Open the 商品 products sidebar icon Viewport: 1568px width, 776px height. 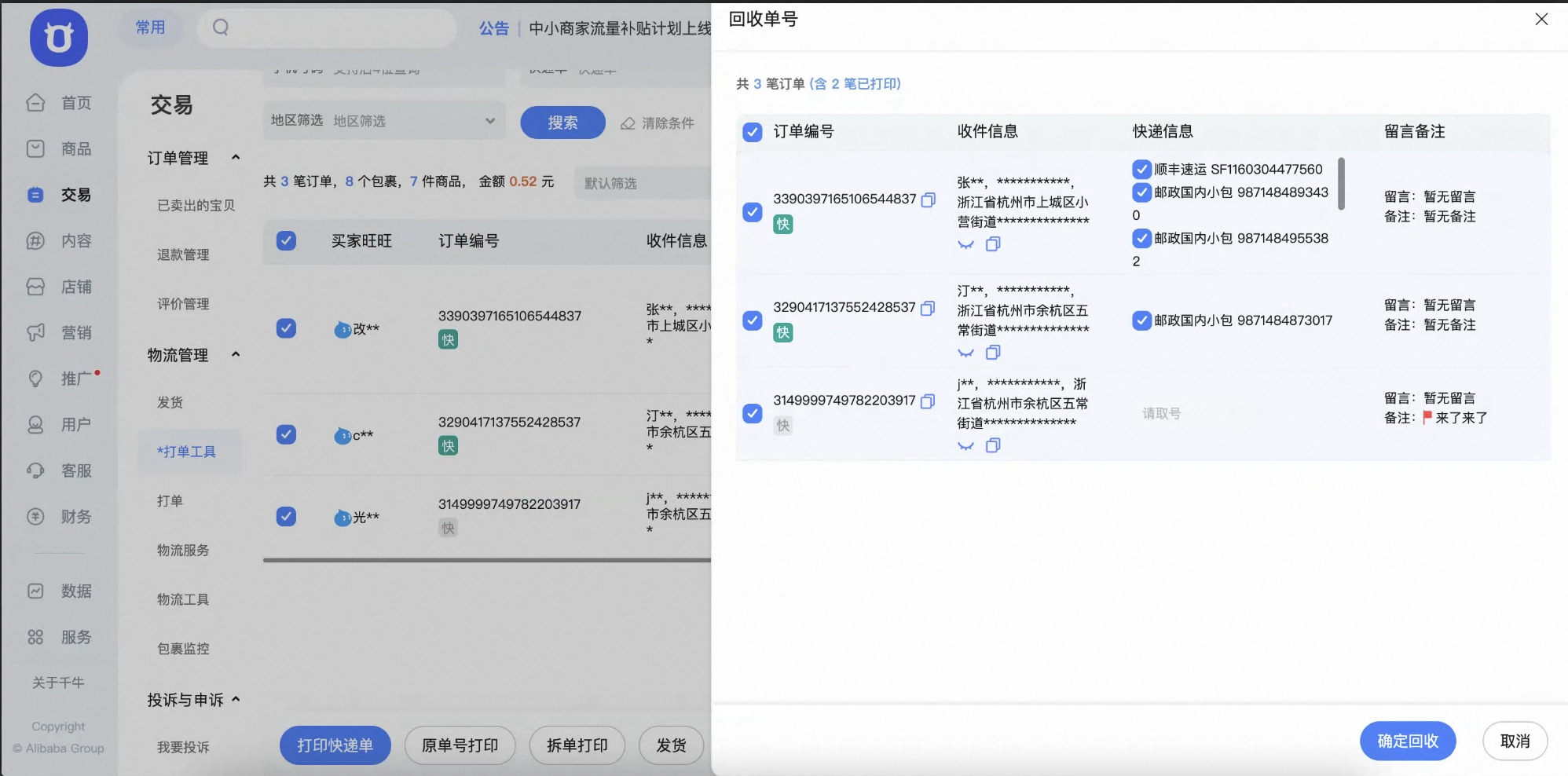[x=35, y=148]
